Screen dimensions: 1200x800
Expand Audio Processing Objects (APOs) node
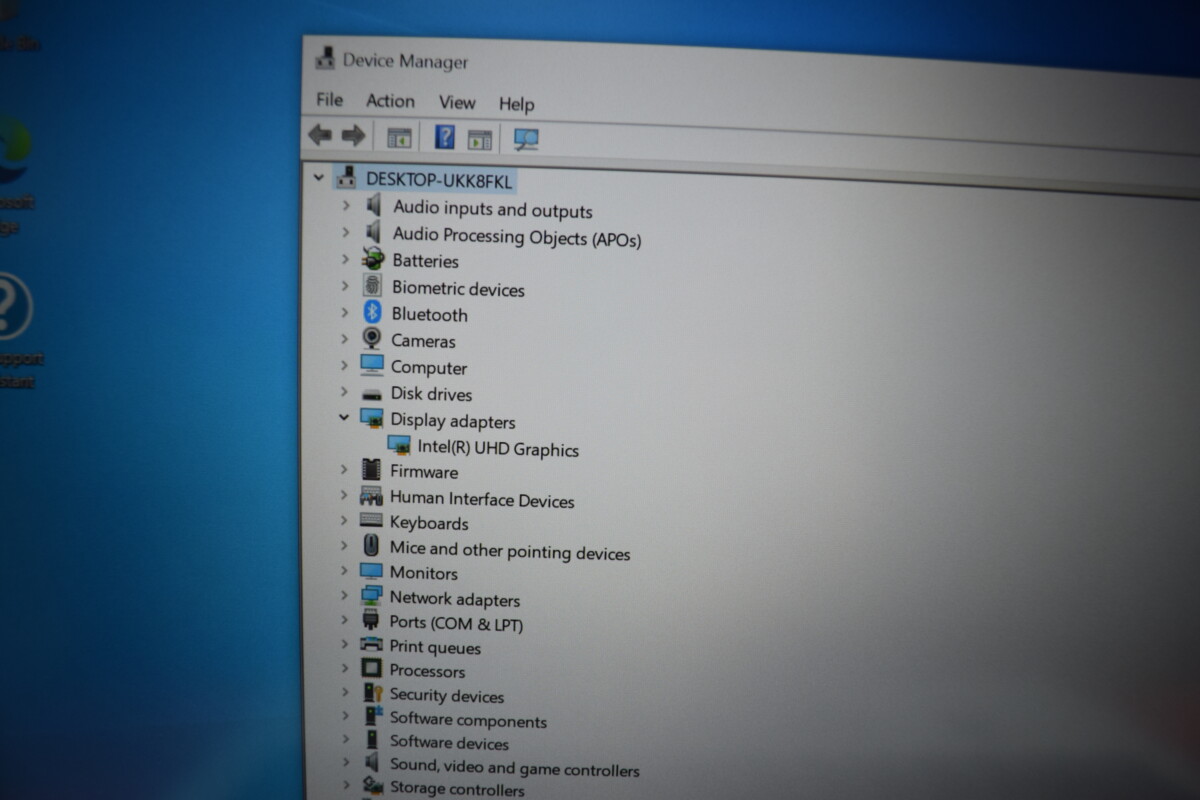click(x=346, y=232)
